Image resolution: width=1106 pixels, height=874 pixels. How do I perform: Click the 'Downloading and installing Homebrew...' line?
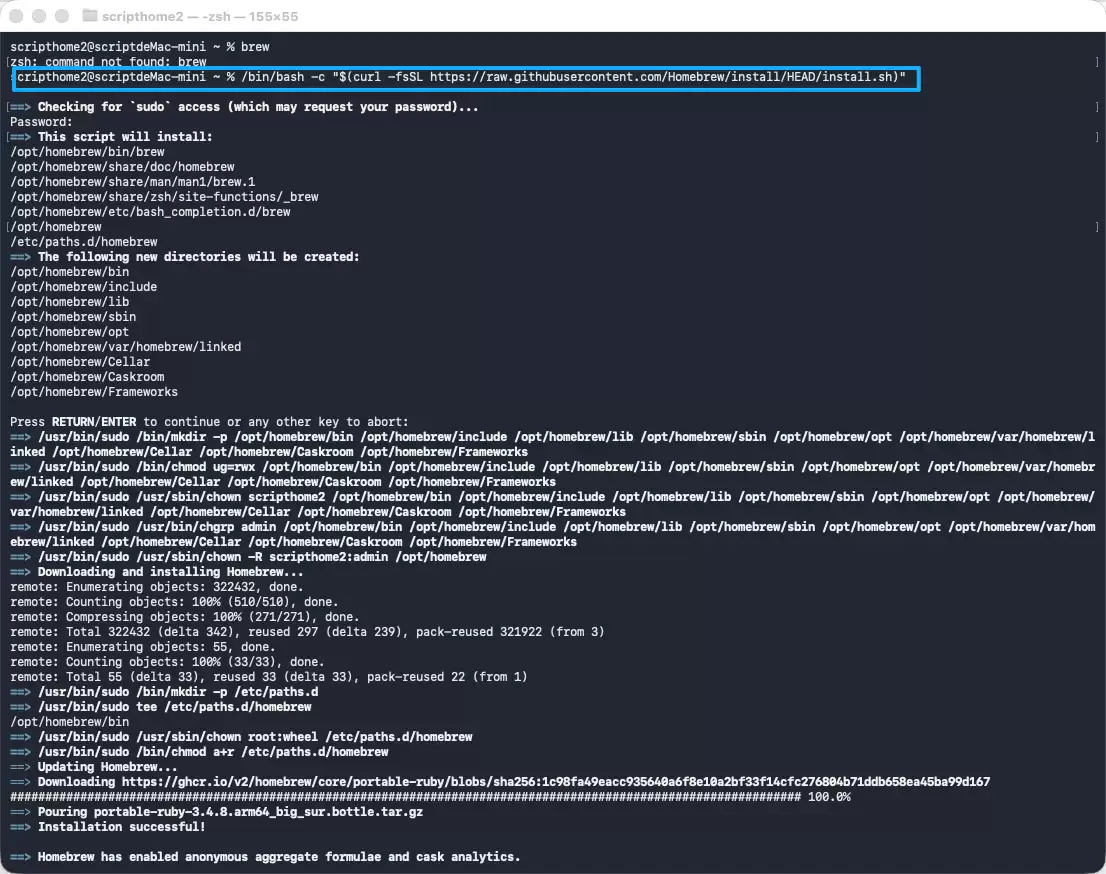(x=170, y=572)
